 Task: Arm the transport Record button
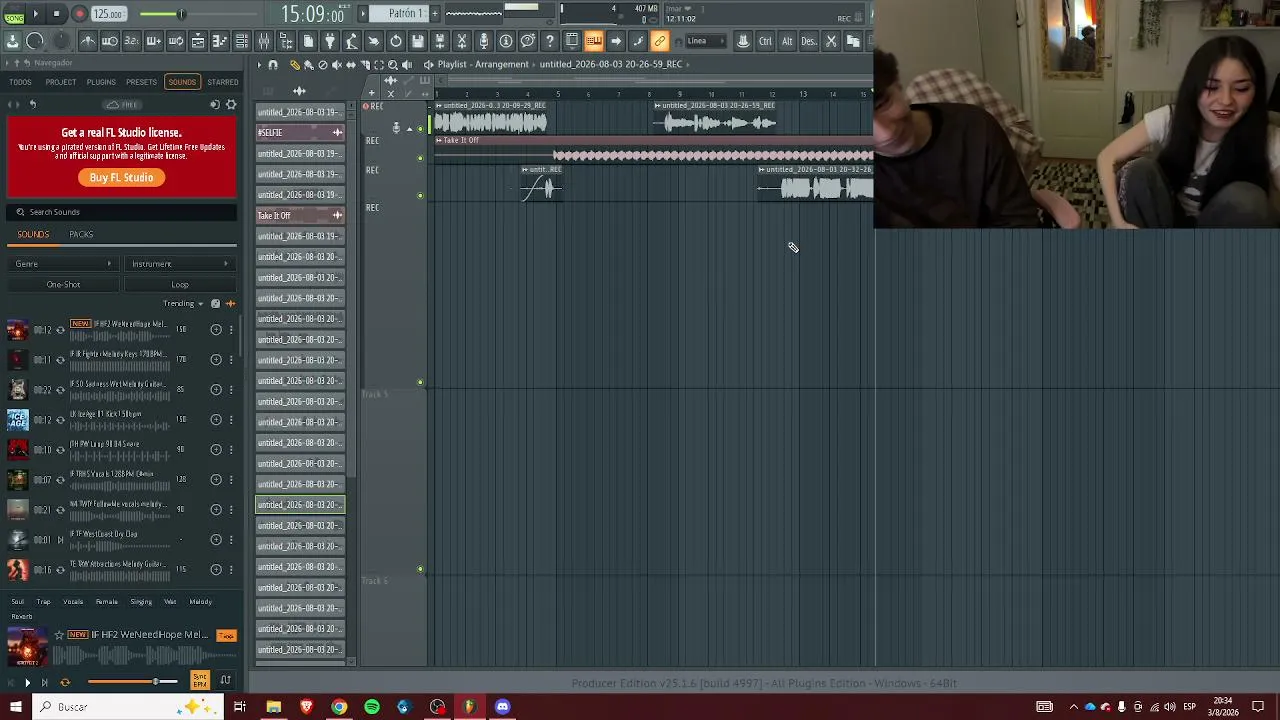pyautogui.click(x=79, y=14)
